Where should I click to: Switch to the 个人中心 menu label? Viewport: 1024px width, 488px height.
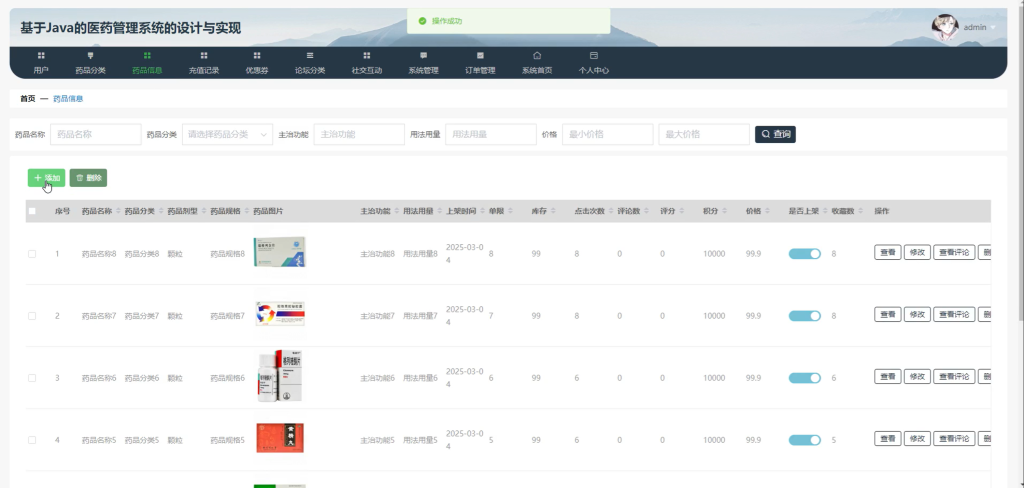594,71
